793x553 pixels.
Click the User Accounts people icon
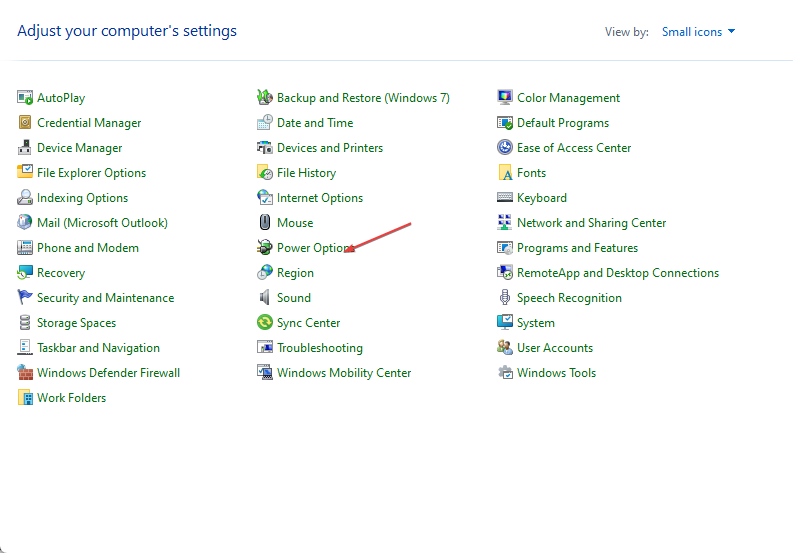pos(505,347)
